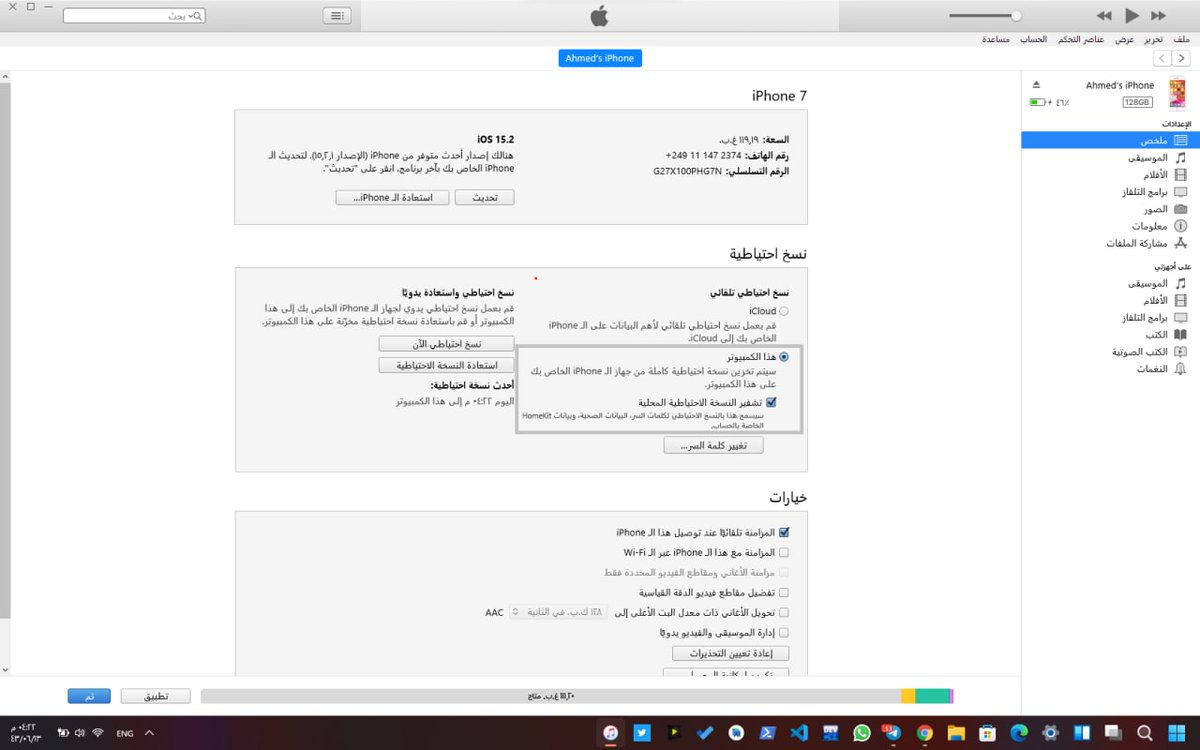
Task: Click the yellow segment of storage bar
Action: pyautogui.click(x=908, y=696)
